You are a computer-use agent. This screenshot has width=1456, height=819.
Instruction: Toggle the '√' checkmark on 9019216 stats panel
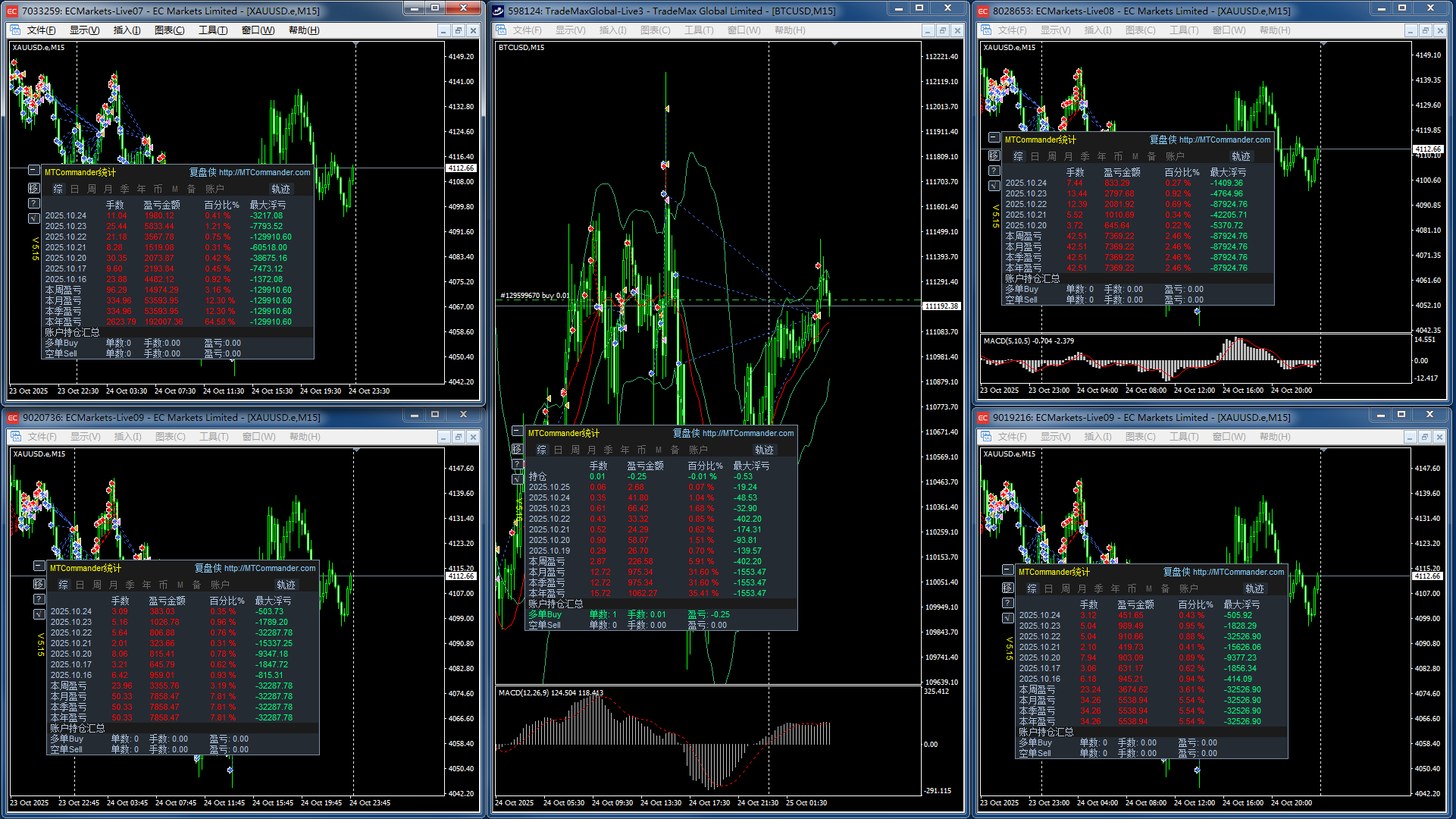point(1007,618)
